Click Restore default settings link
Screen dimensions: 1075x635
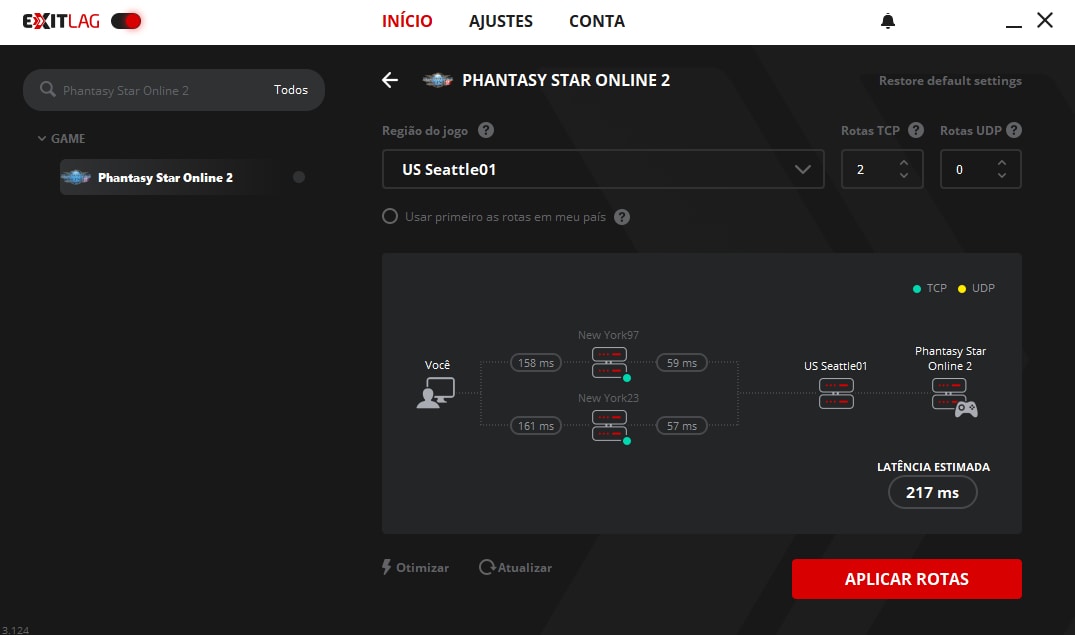click(x=950, y=81)
